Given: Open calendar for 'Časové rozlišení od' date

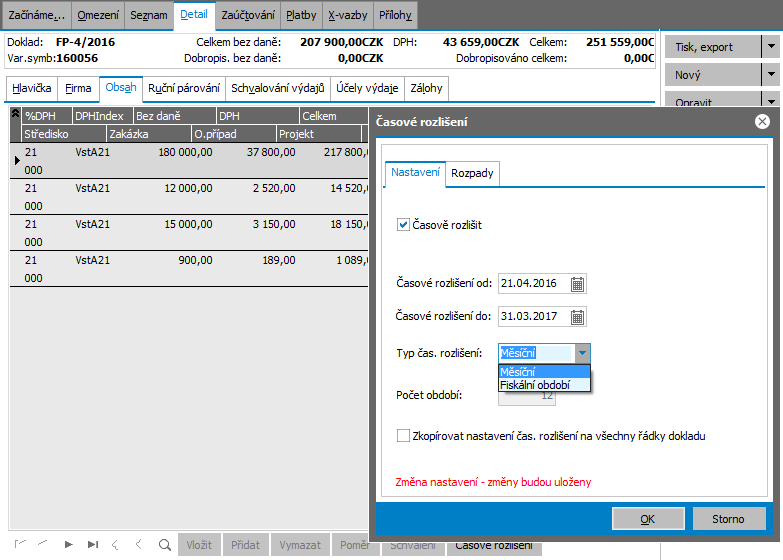Looking at the screenshot, I should point(577,284).
